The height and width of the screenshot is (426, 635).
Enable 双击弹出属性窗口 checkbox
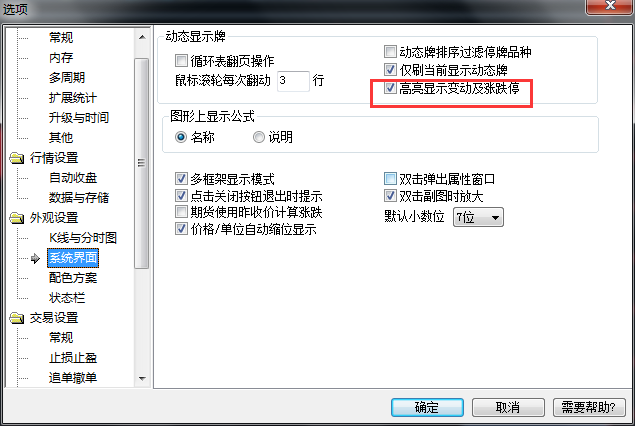390,179
